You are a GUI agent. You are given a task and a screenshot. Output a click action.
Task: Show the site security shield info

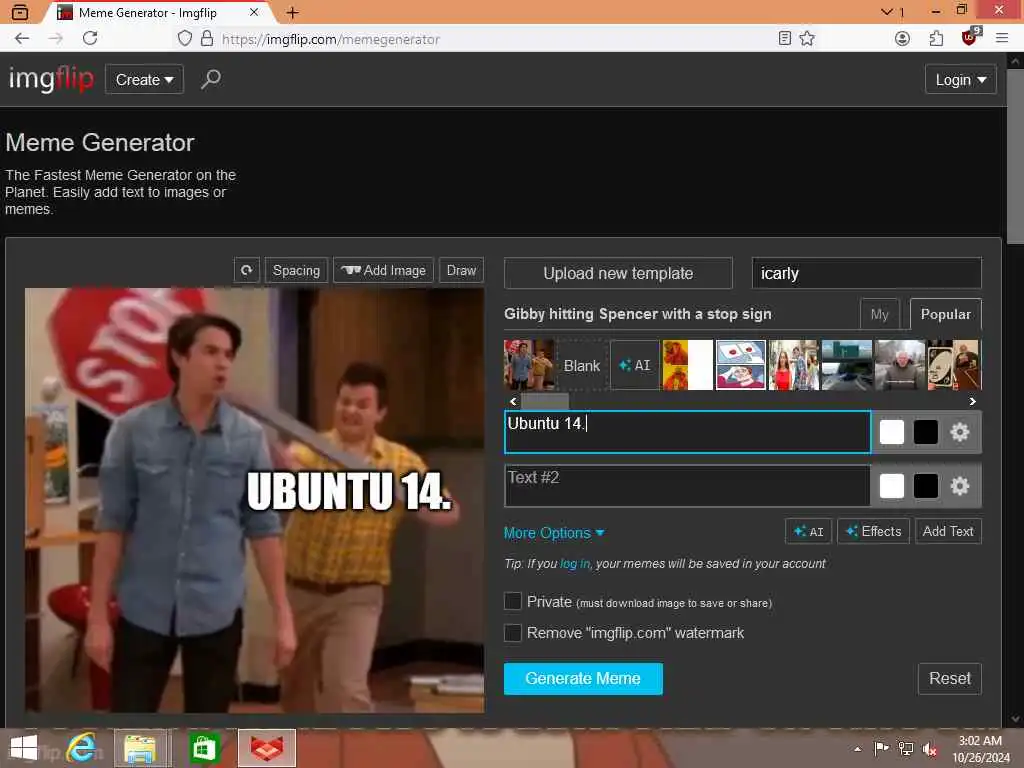(x=185, y=39)
